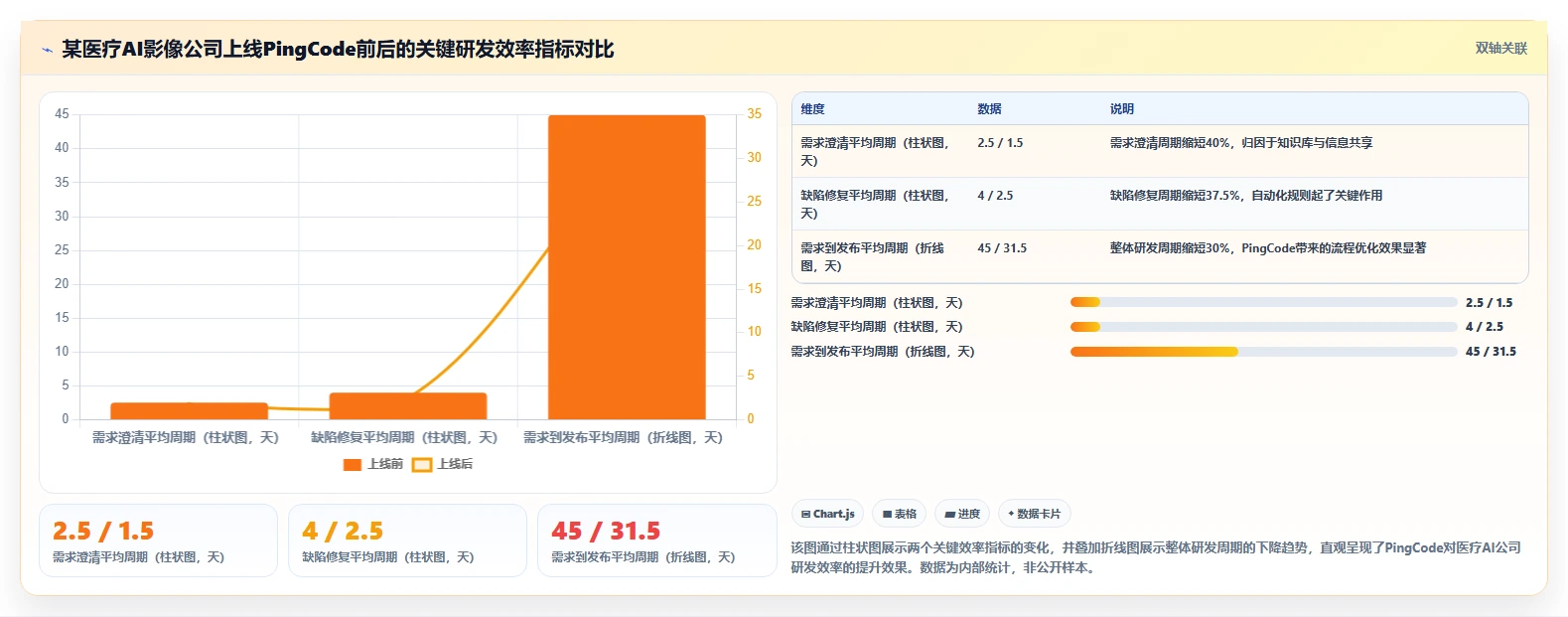This screenshot has width=1568, height=617.
Task: Click the progress bar for 需求澄清平均周期
Action: coord(1263,302)
